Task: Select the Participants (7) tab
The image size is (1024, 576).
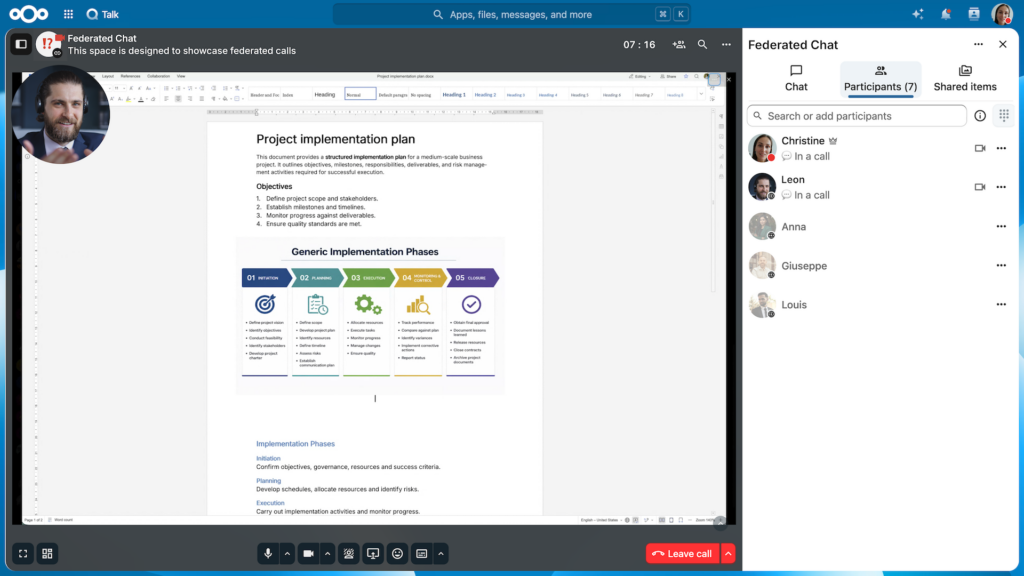Action: tap(880, 78)
